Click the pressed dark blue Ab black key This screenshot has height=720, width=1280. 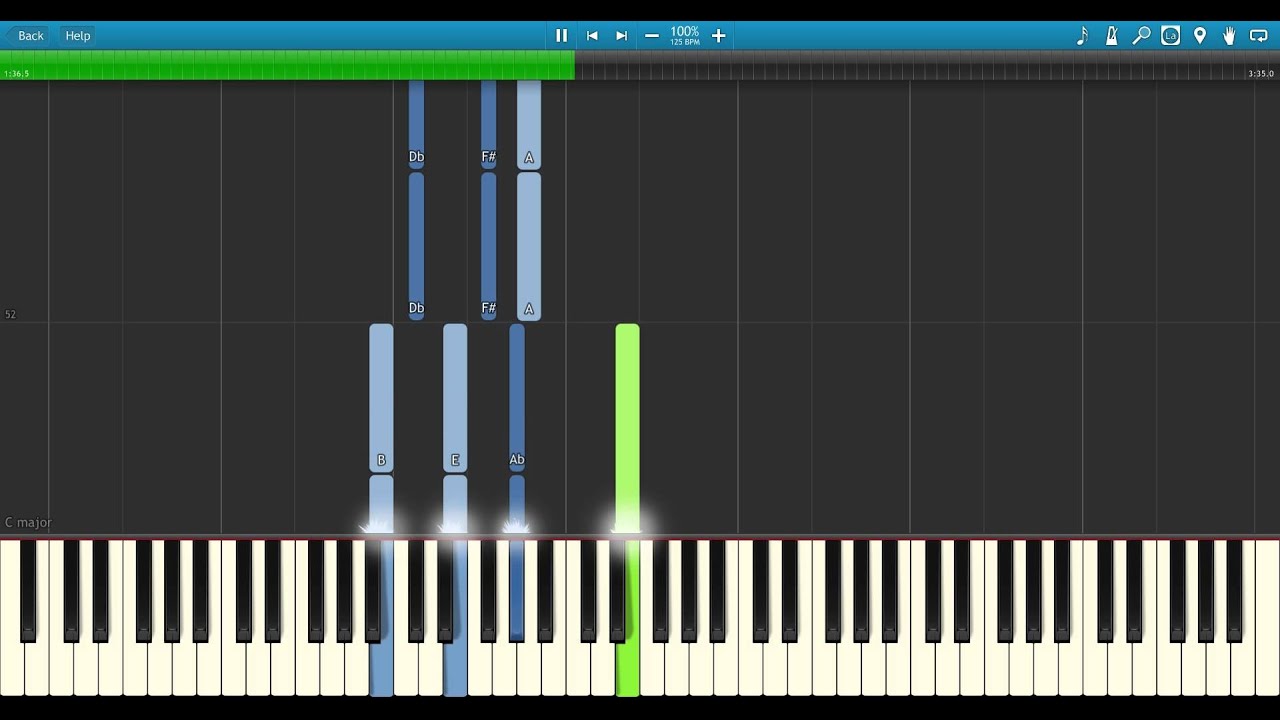[517, 590]
